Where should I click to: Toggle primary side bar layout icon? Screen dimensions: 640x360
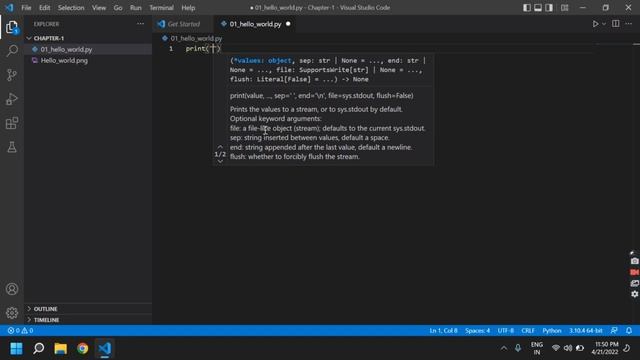pos(527,8)
